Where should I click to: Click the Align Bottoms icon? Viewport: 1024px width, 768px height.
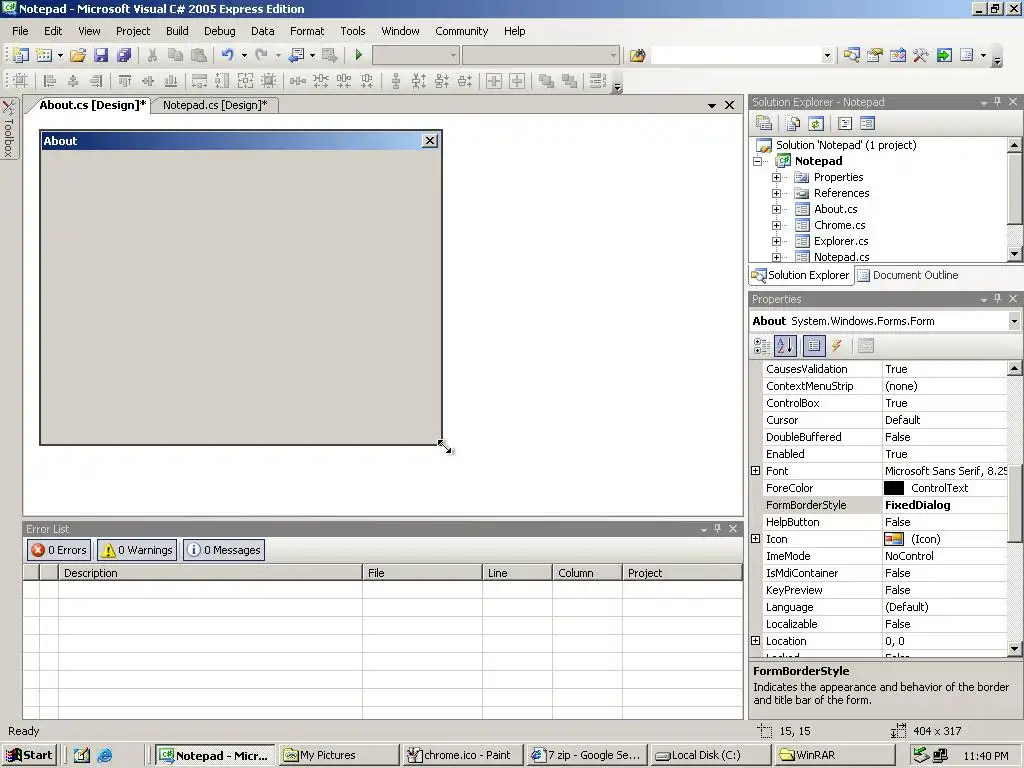pyautogui.click(x=171, y=81)
